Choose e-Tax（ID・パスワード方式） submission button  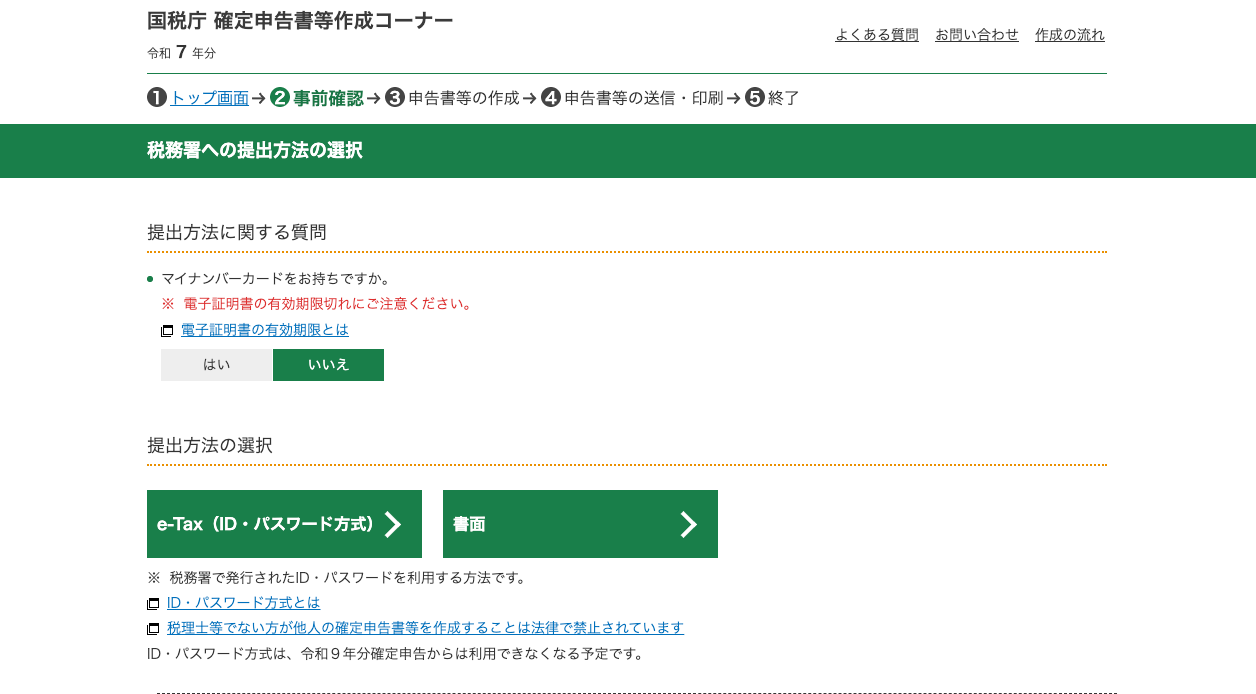coord(284,524)
